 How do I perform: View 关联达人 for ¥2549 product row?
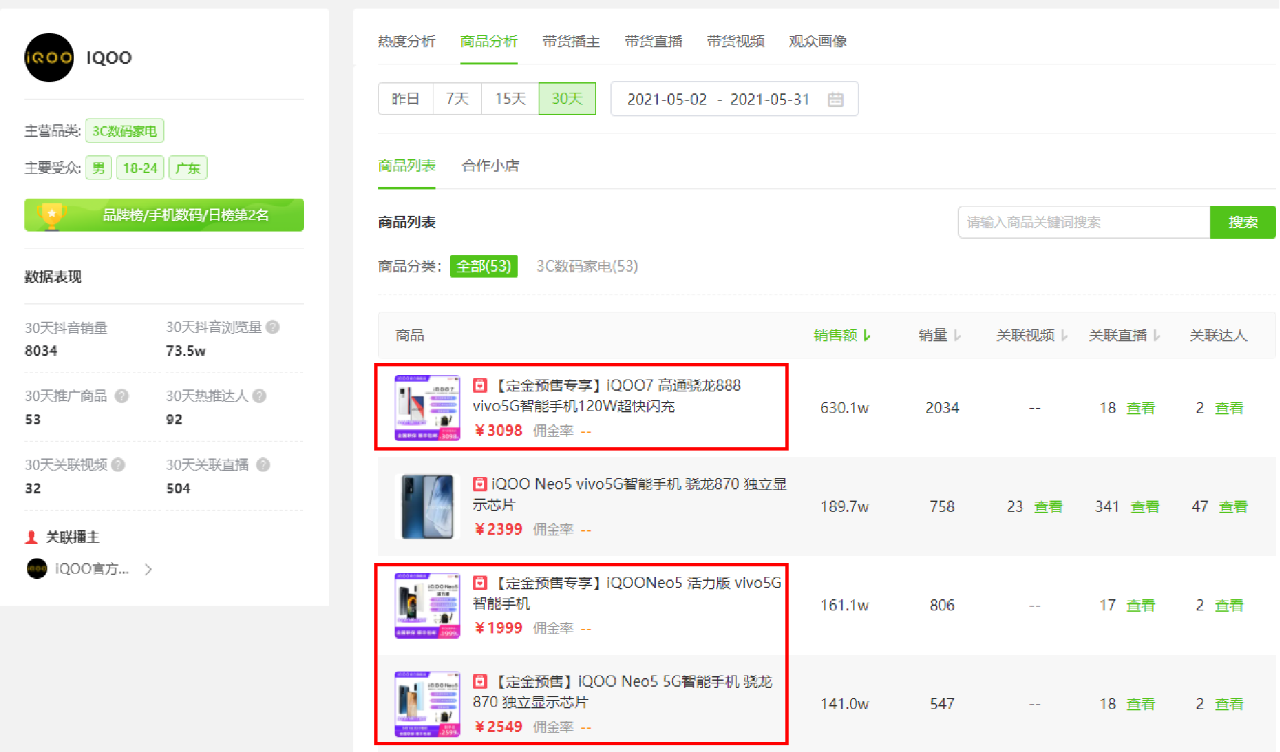(x=1229, y=704)
